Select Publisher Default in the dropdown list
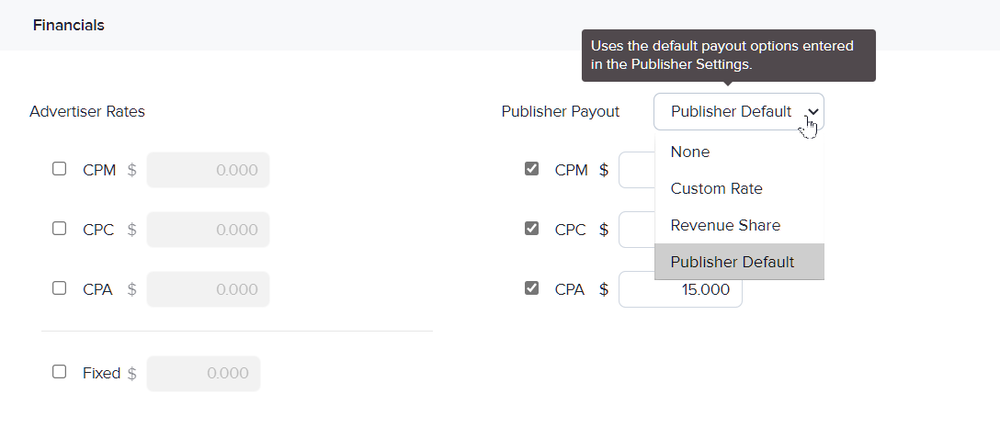Image resolution: width=1000 pixels, height=439 pixels. tap(739, 262)
